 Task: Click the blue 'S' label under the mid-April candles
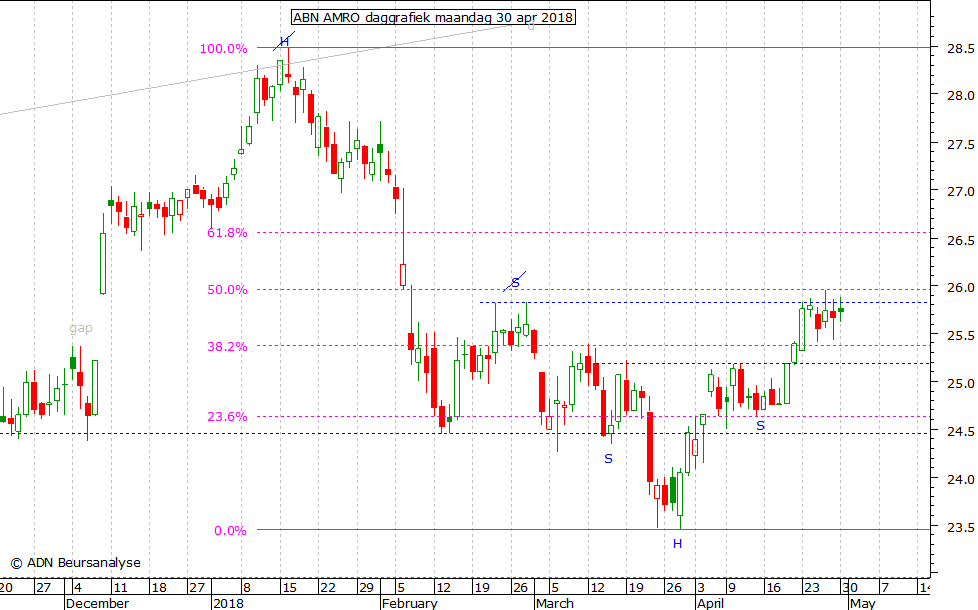coord(760,426)
